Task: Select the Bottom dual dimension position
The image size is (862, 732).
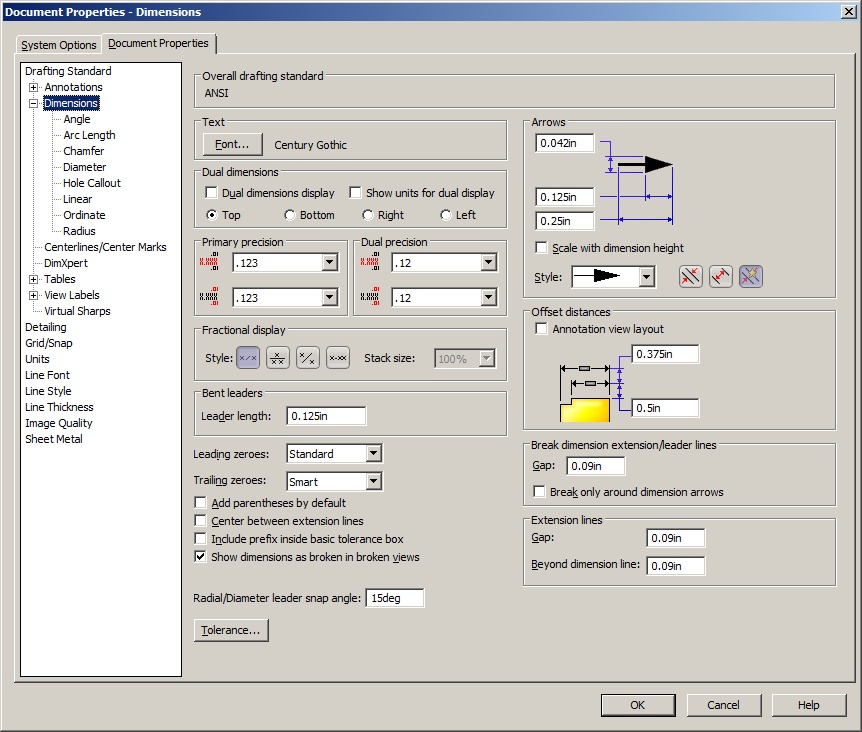Action: 290,215
